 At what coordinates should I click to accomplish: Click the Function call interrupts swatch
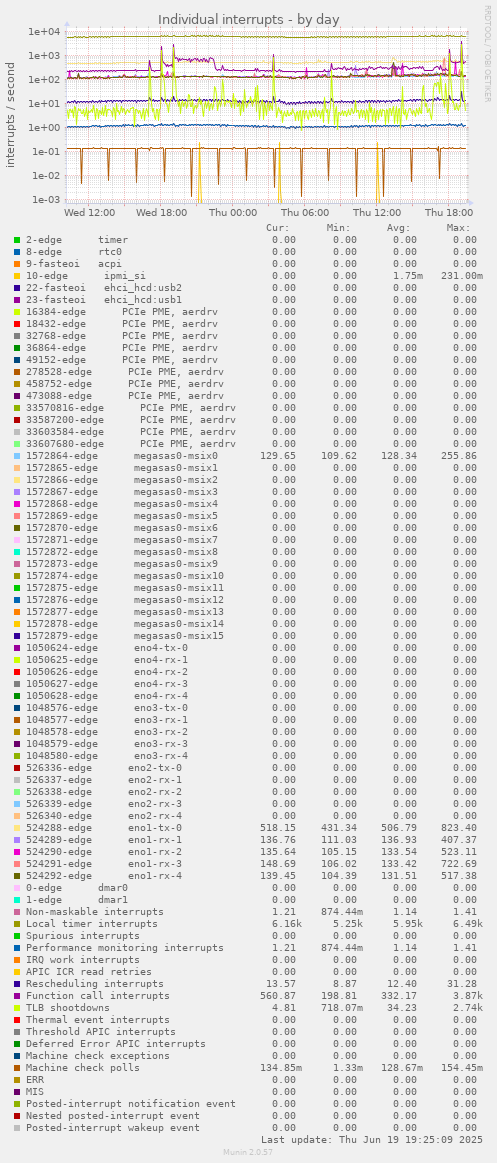click(17, 995)
